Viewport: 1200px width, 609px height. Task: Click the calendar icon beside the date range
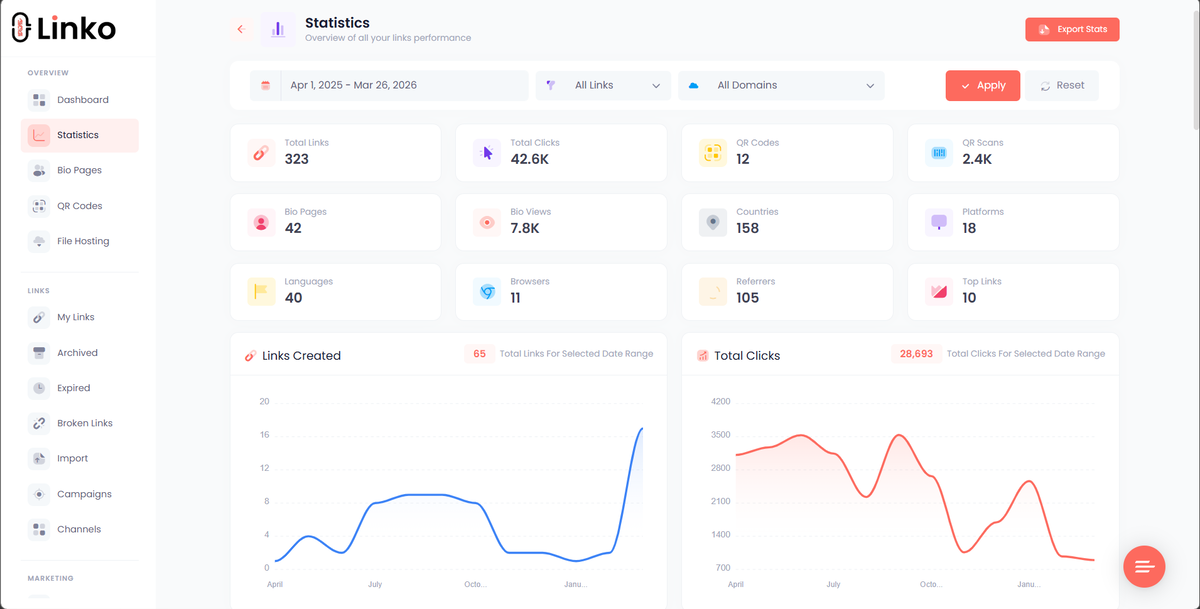tap(265, 86)
